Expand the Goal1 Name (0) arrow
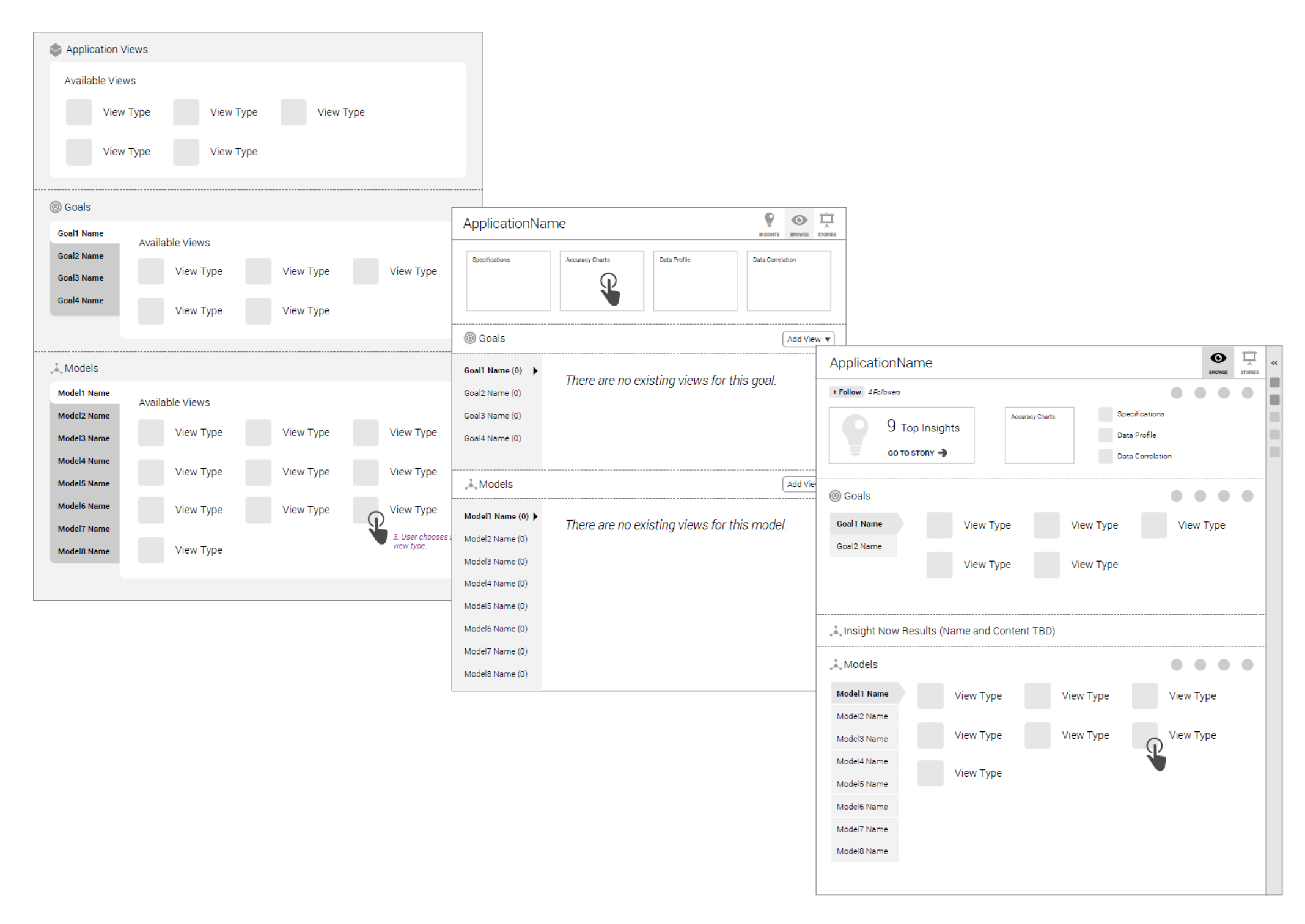This screenshot has height=924, width=1305. (535, 370)
